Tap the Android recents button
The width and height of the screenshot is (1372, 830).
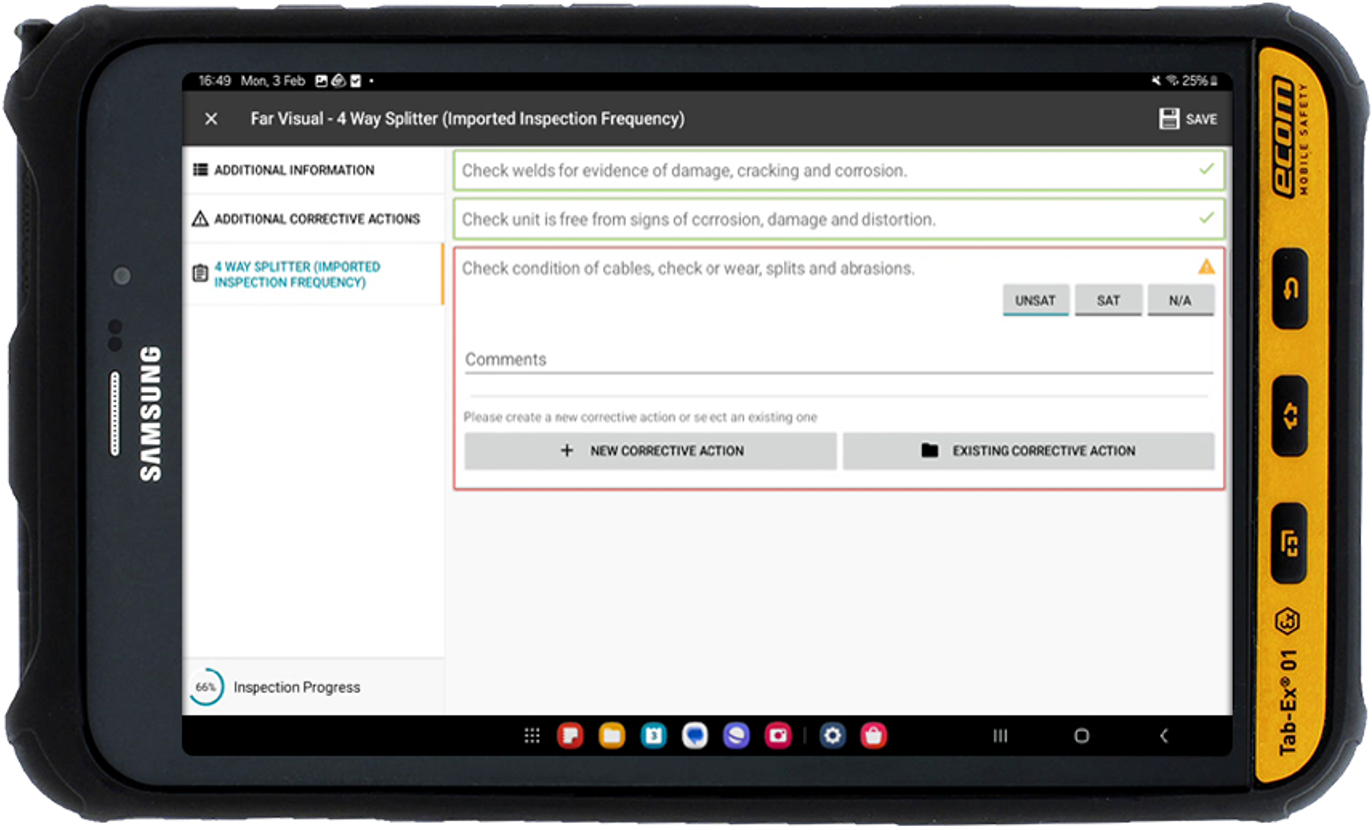click(1000, 736)
